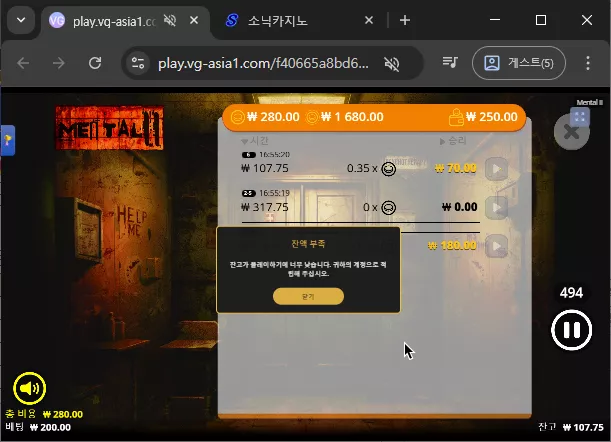Sort history by 시간 column
This screenshot has height=442, width=611.
coord(255,140)
